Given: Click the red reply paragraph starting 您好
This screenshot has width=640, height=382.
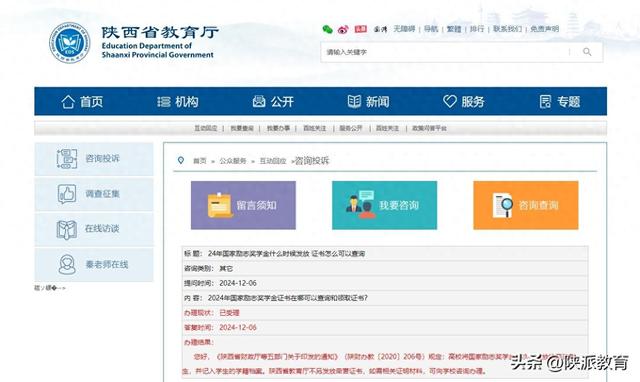Looking at the screenshot, I should pos(380,364).
